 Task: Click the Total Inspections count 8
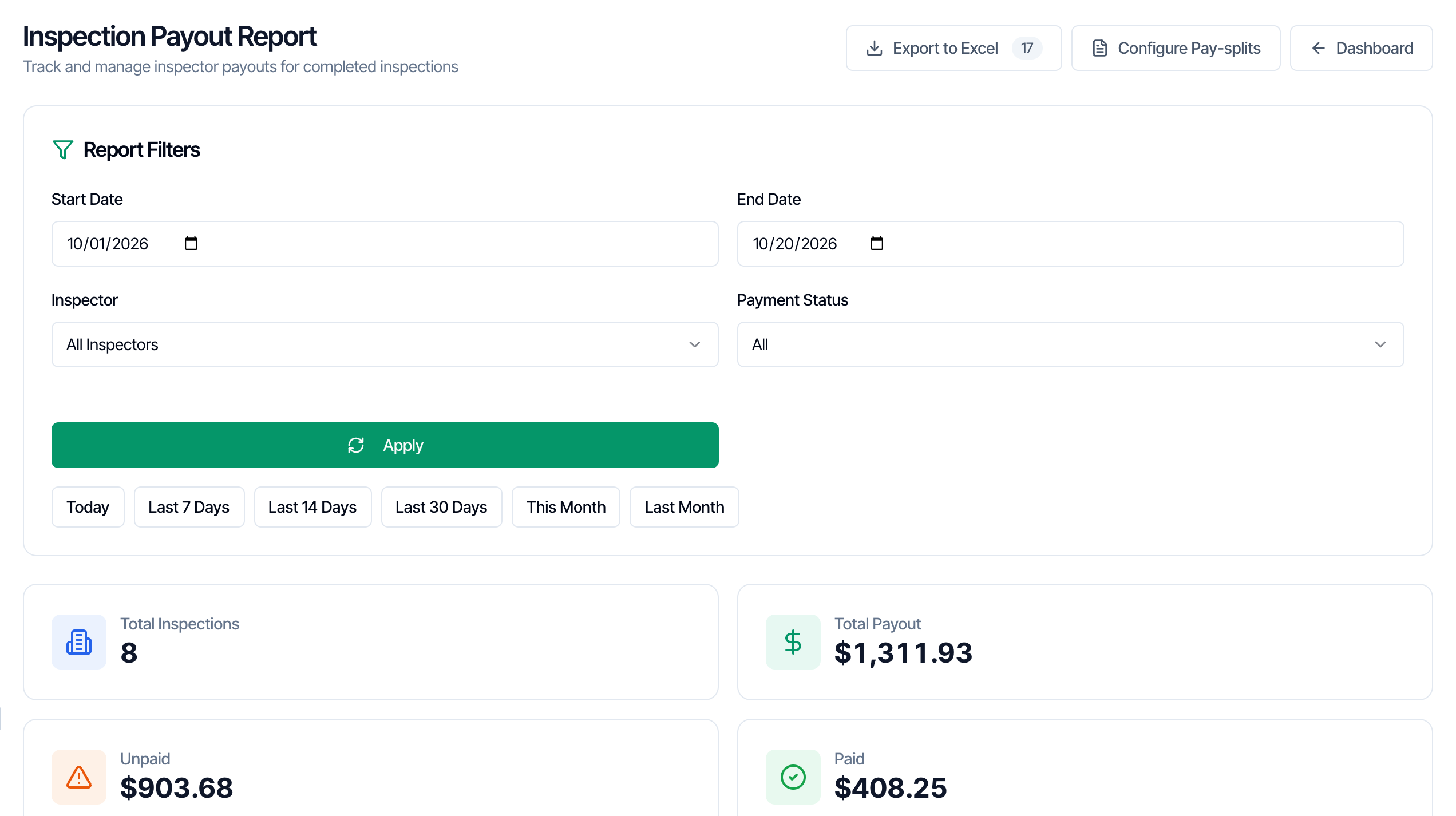click(x=129, y=653)
